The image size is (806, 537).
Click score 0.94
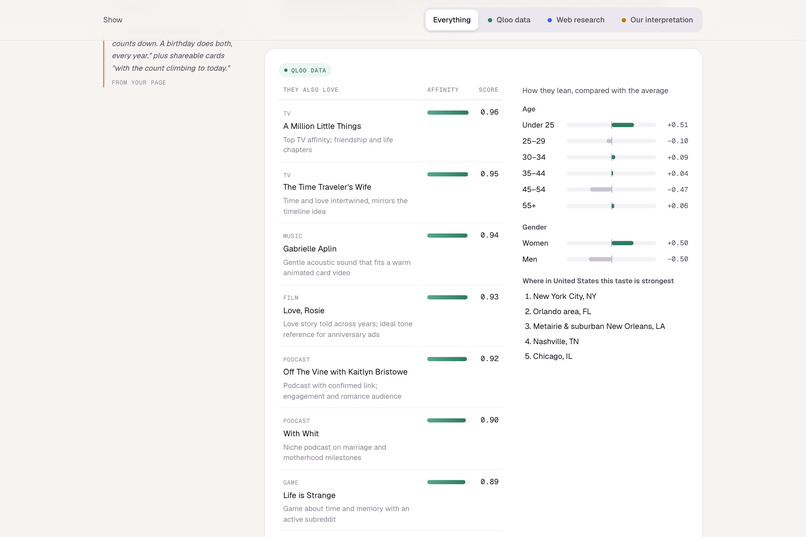pyautogui.click(x=489, y=235)
